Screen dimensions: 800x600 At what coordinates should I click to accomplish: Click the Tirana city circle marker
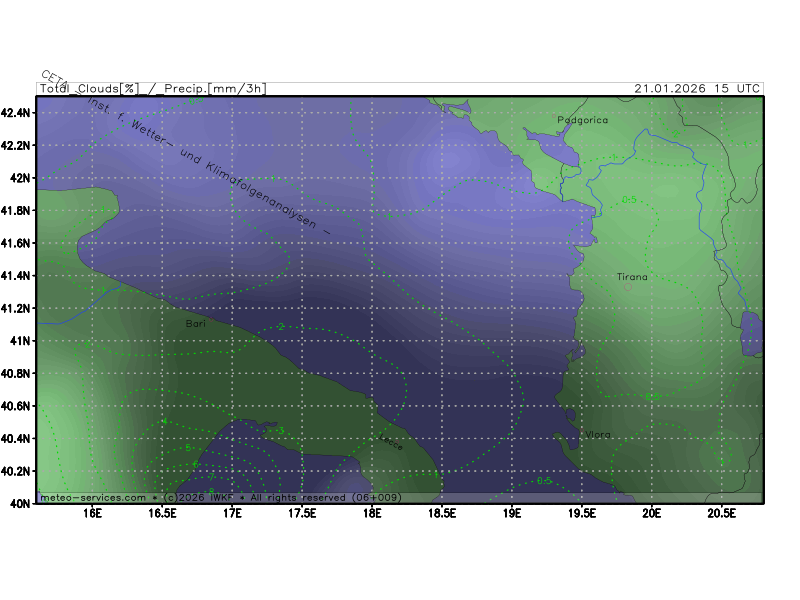pos(628,287)
